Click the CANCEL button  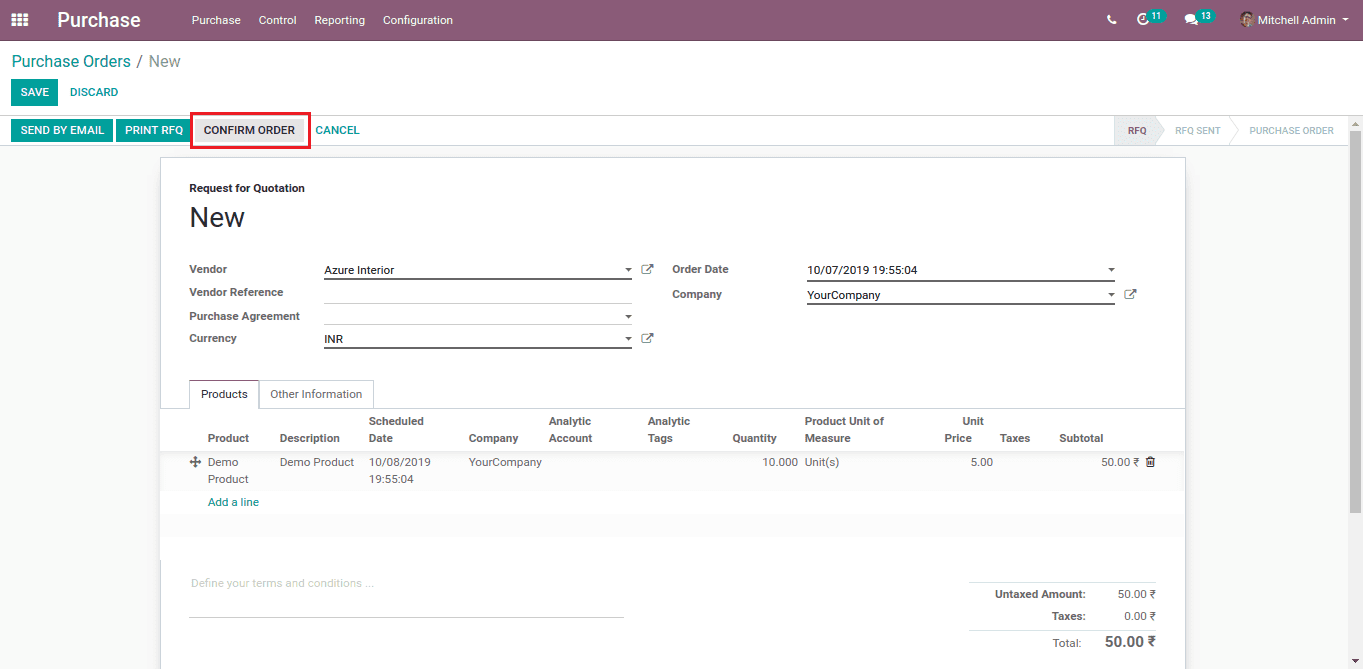coord(337,130)
